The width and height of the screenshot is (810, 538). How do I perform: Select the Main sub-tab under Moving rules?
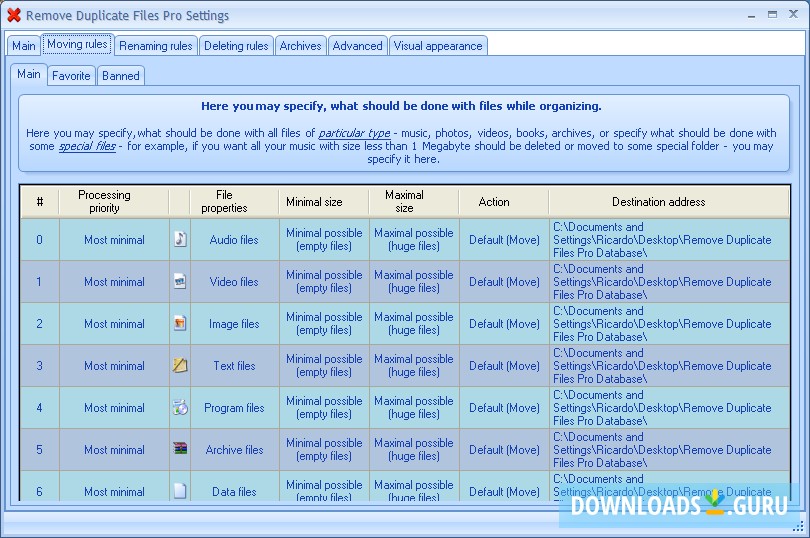(29, 74)
